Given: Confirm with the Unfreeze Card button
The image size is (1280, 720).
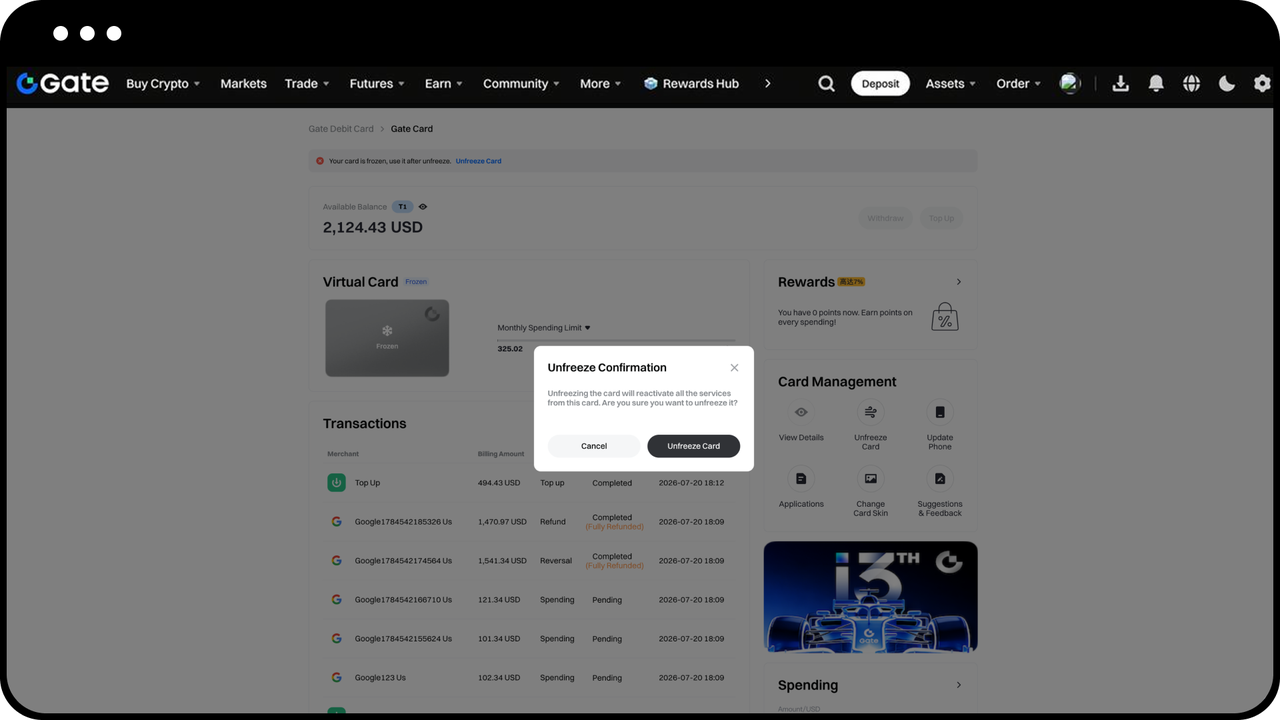Looking at the screenshot, I should pos(693,446).
